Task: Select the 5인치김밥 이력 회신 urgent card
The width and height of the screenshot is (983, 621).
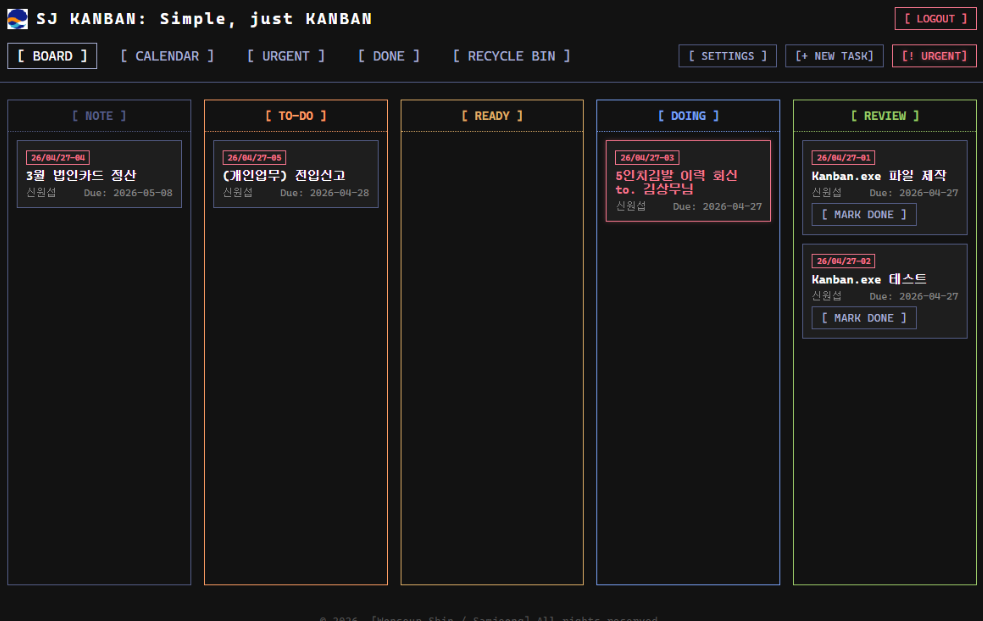Action: pos(688,182)
